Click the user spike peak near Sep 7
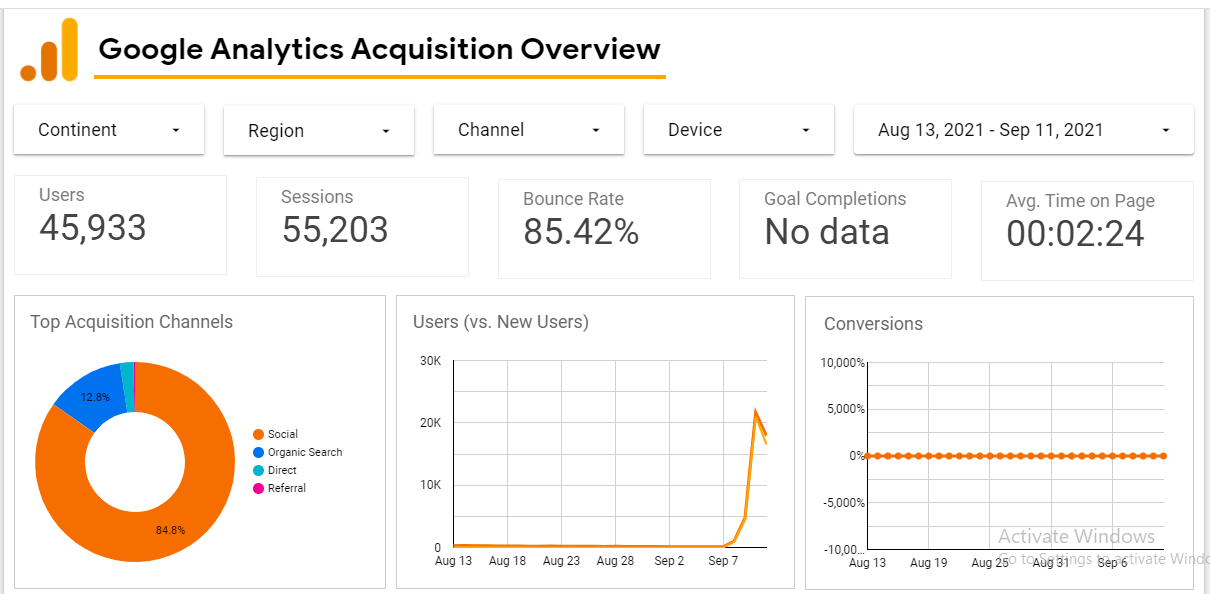 (x=756, y=411)
